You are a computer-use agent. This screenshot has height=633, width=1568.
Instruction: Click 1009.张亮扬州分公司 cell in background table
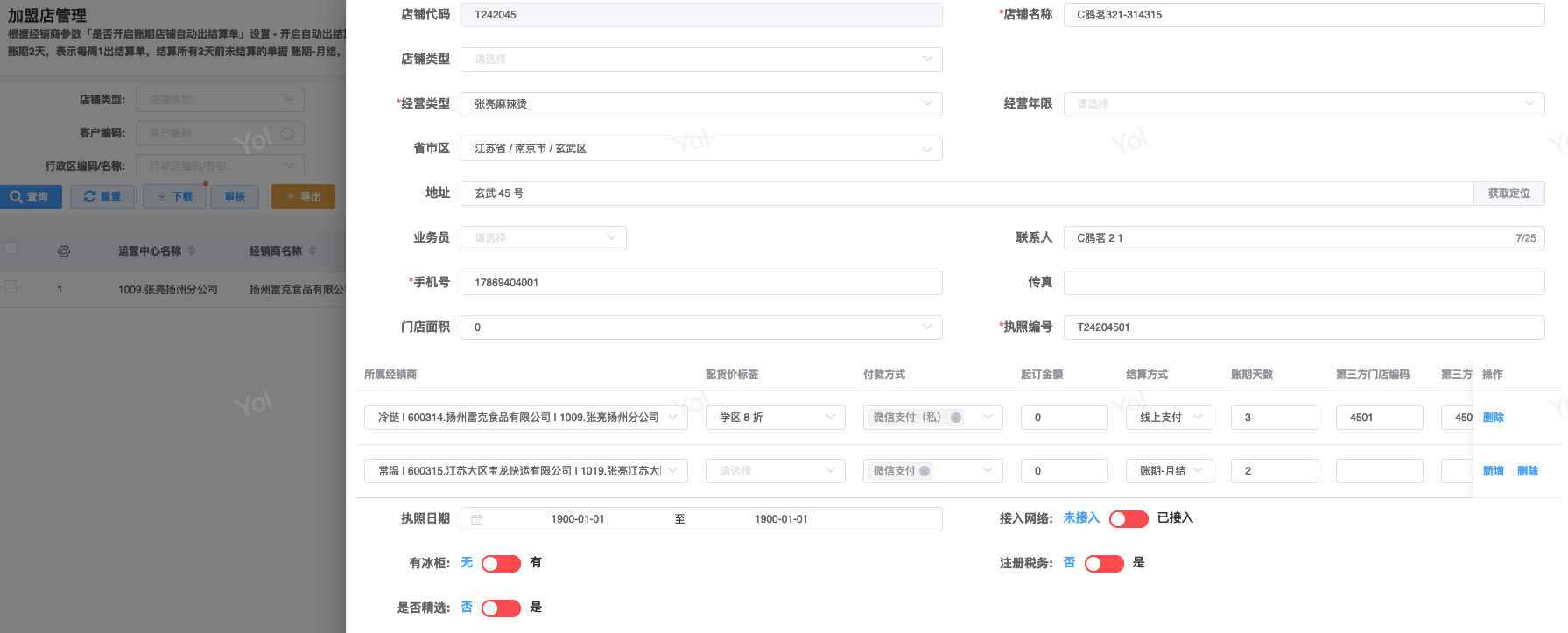(x=168, y=290)
